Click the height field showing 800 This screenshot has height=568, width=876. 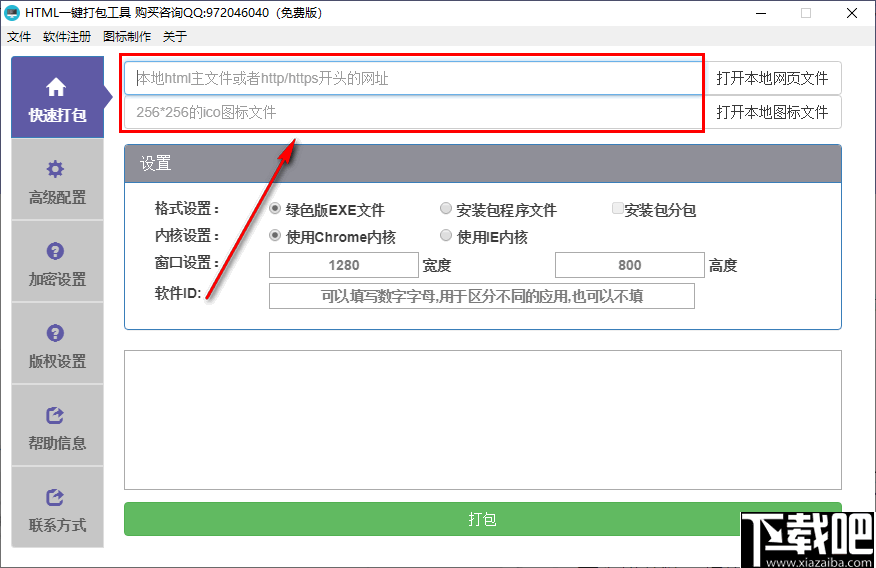(x=630, y=265)
